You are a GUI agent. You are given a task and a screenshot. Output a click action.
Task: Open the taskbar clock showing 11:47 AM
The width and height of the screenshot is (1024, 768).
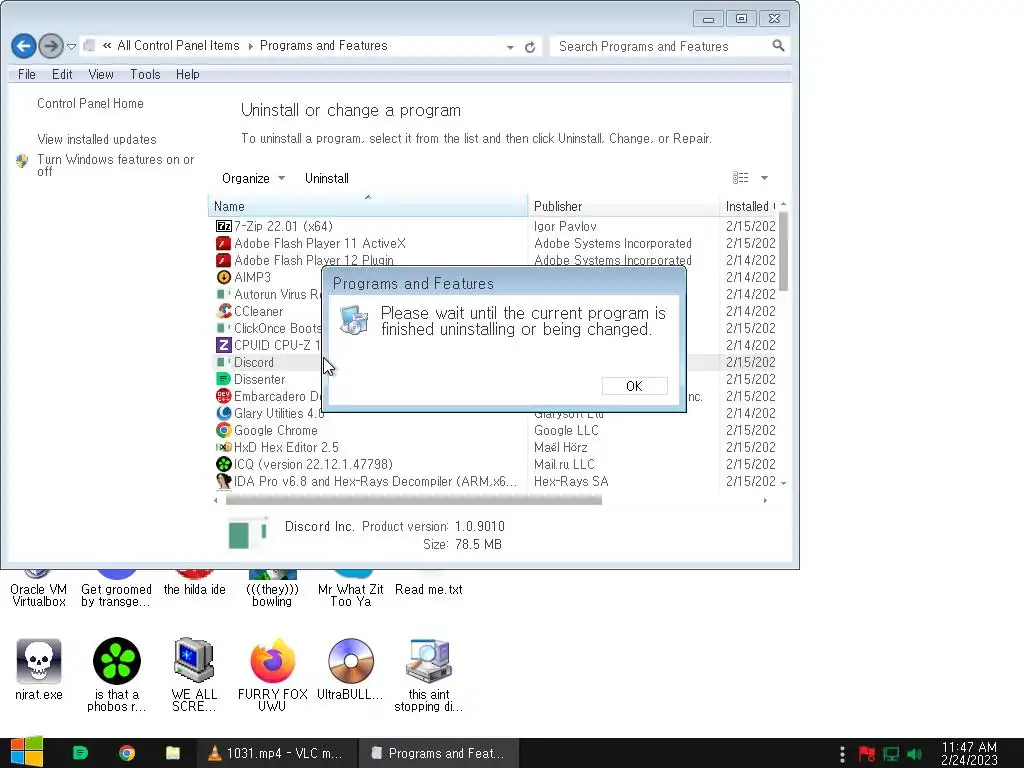click(969, 754)
